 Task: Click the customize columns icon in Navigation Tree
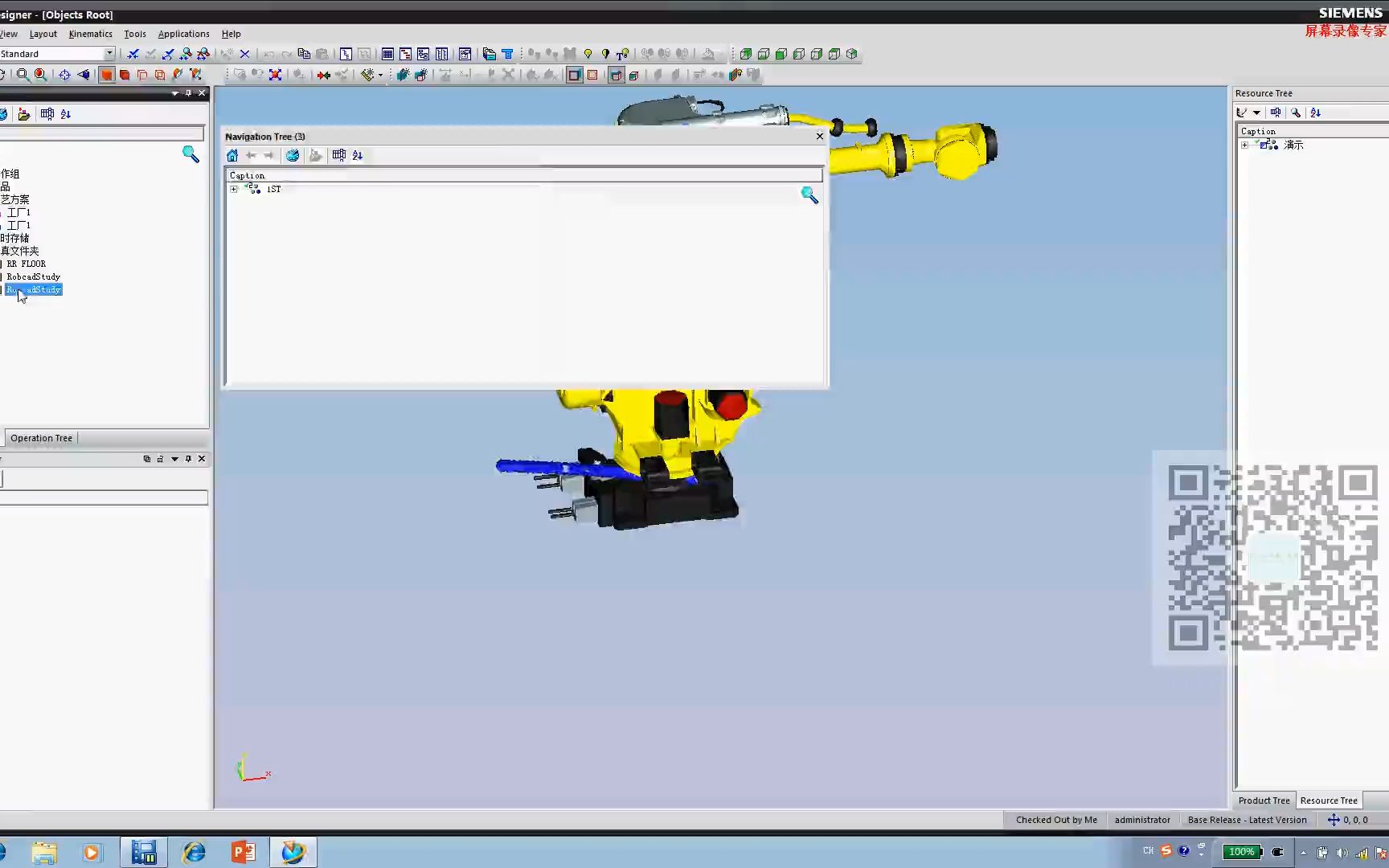coord(339,155)
